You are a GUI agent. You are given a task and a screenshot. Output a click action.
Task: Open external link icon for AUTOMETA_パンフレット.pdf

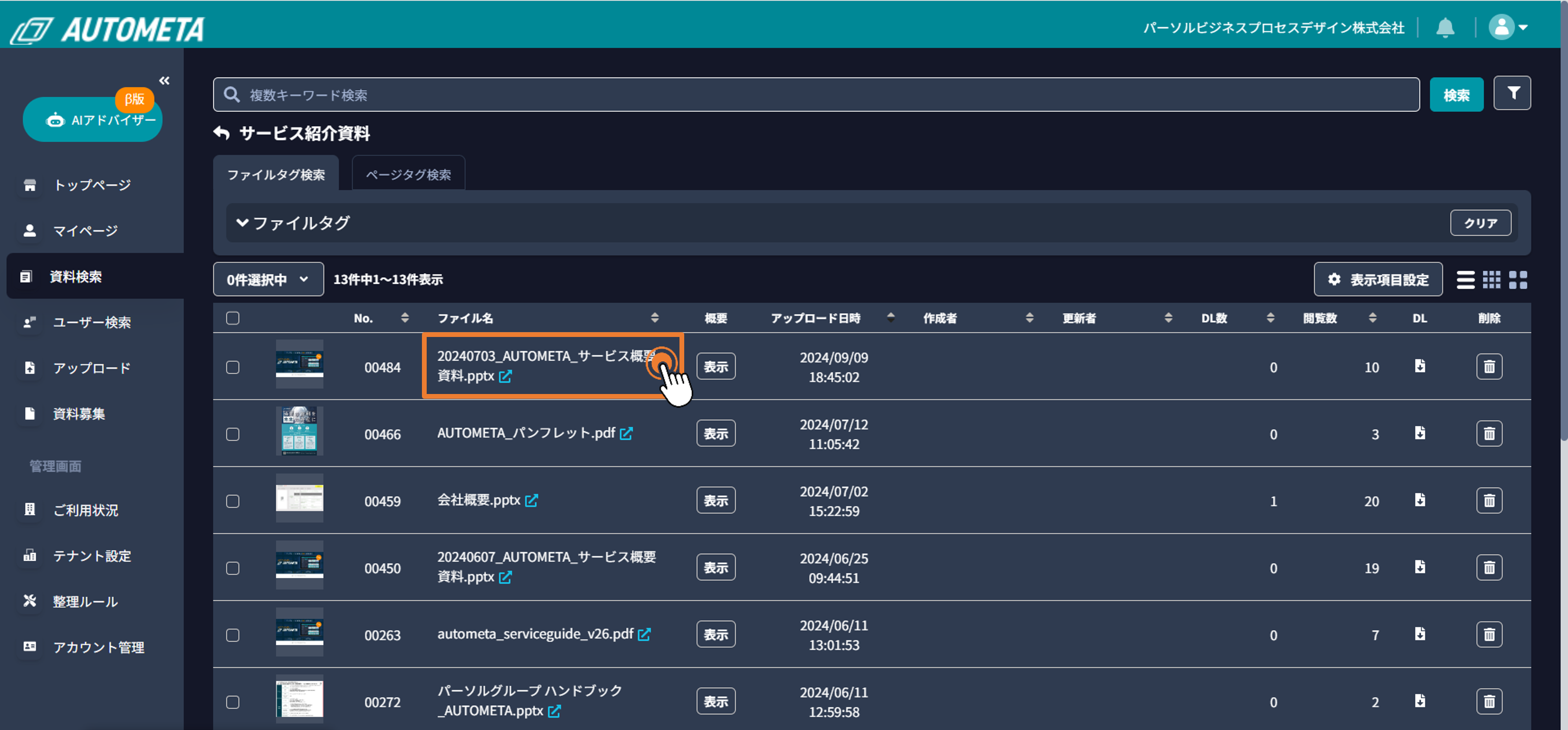coord(626,433)
